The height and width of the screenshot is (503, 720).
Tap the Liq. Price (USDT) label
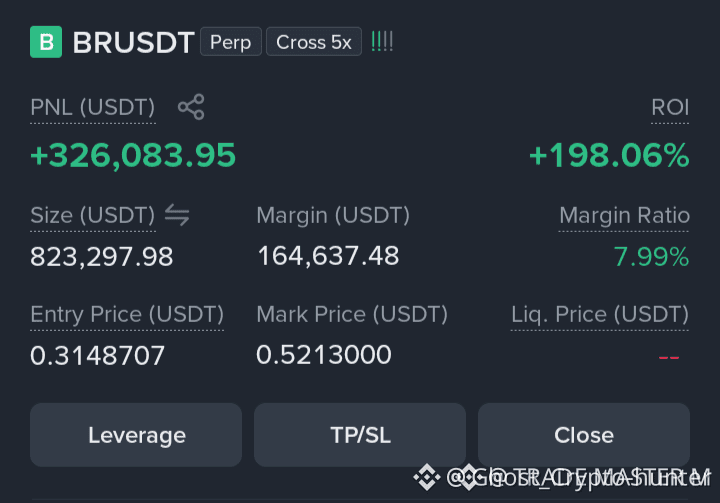(600, 315)
